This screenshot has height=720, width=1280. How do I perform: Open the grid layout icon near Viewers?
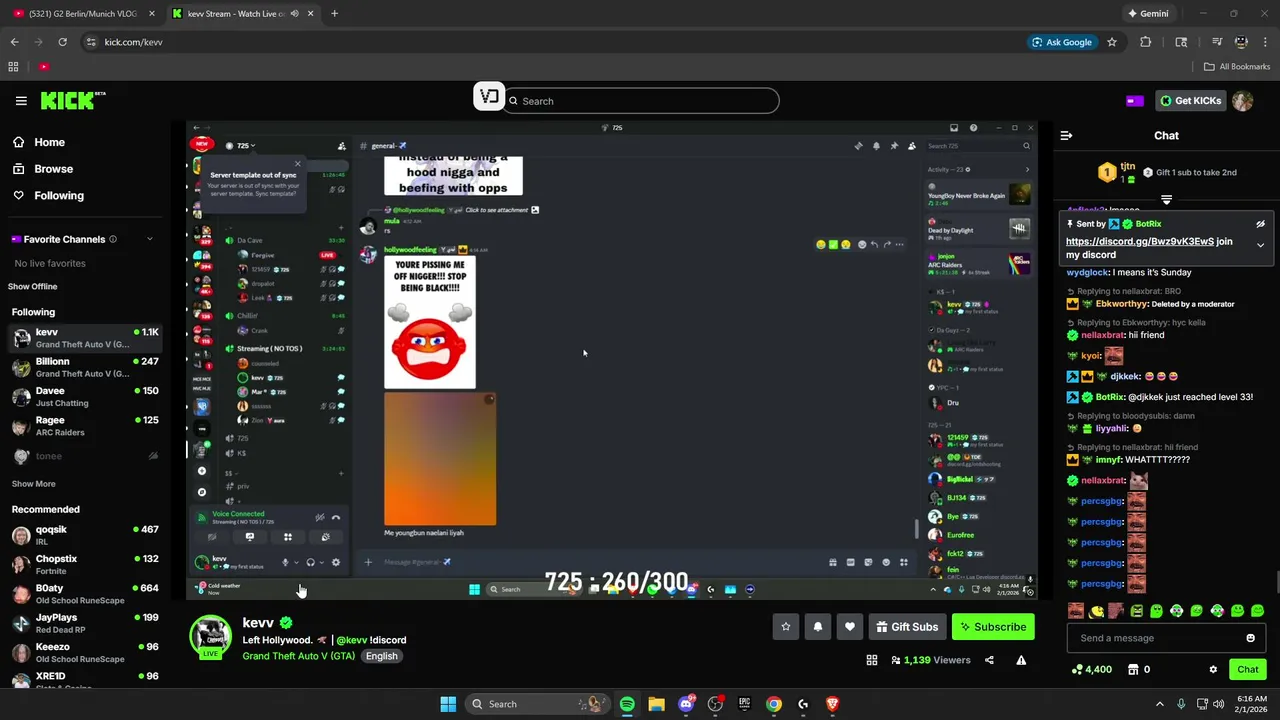(x=872, y=660)
